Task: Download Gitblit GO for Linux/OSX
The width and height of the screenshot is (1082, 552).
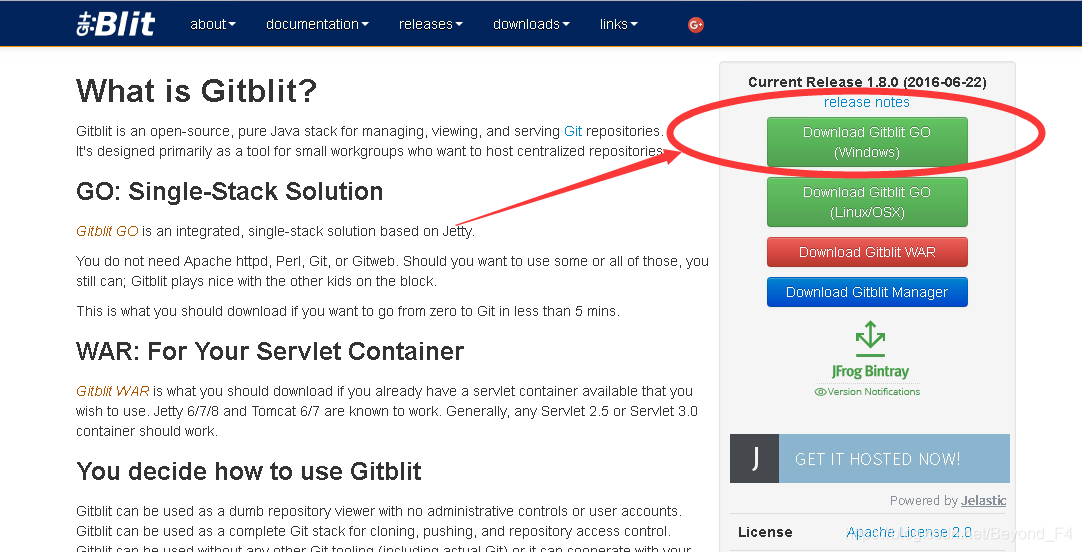Action: click(867, 202)
